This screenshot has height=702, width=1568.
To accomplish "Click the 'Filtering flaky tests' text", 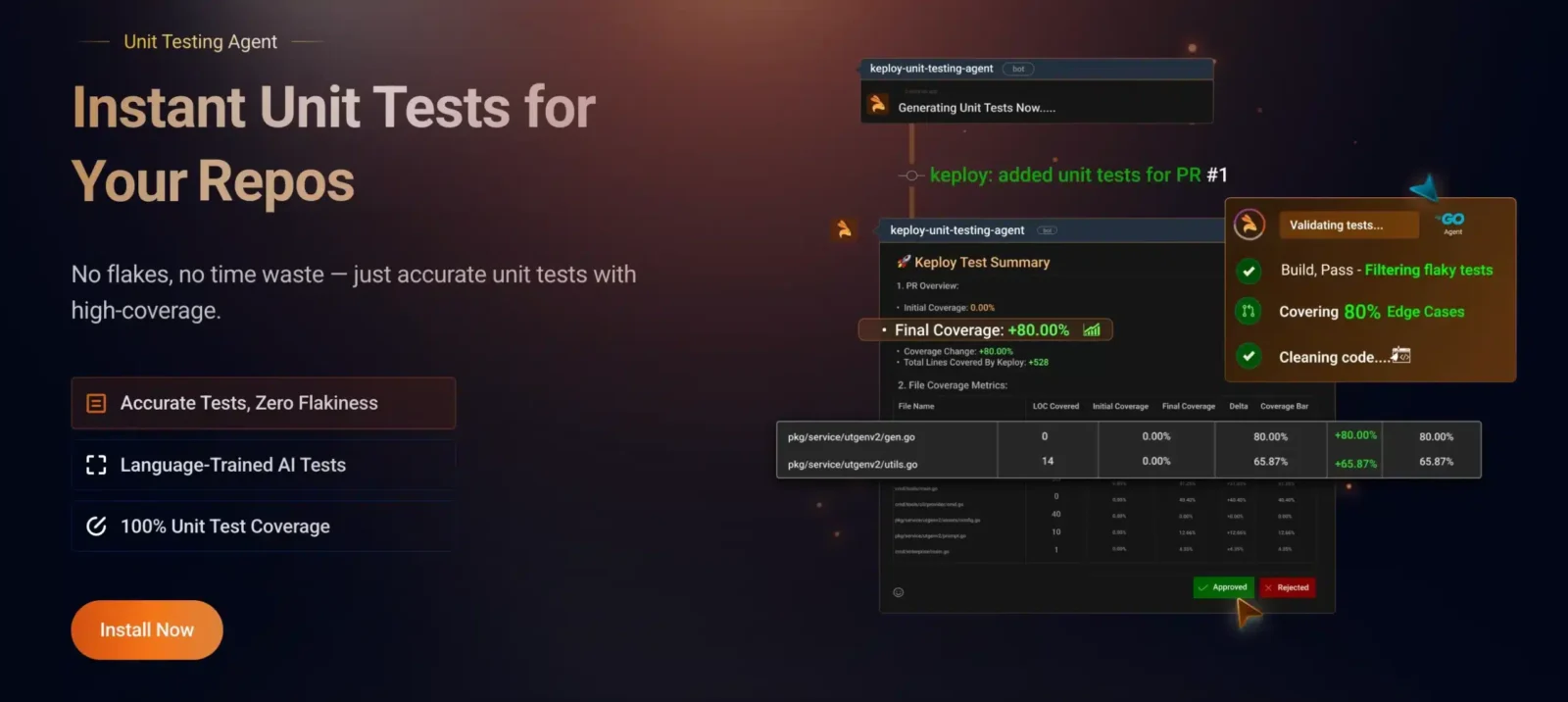I will (1429, 270).
